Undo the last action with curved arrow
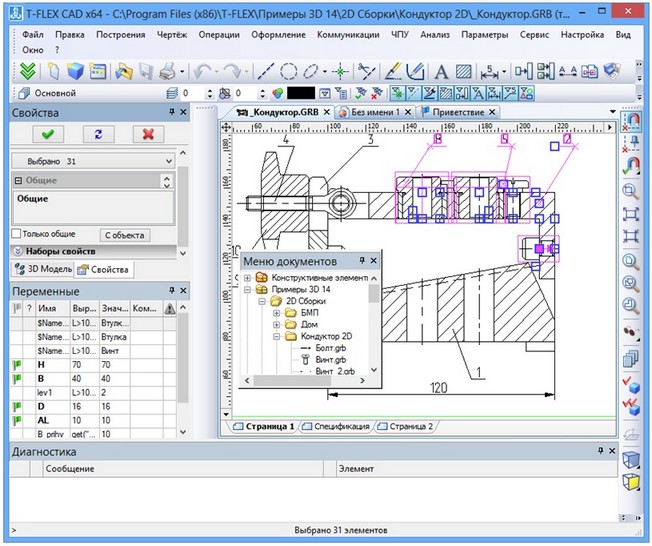Screen dimensions: 652x546 coord(203,72)
